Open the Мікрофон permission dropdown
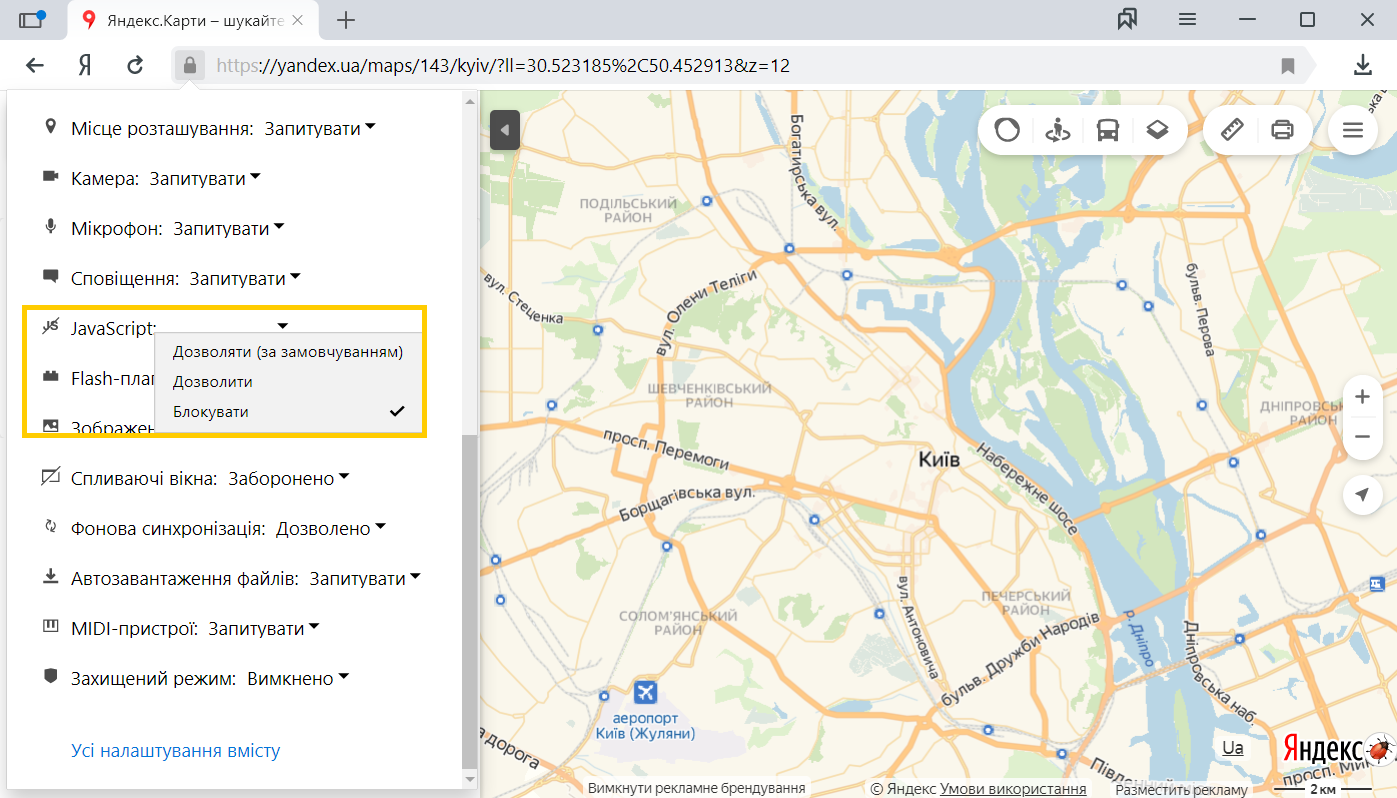 (x=229, y=229)
